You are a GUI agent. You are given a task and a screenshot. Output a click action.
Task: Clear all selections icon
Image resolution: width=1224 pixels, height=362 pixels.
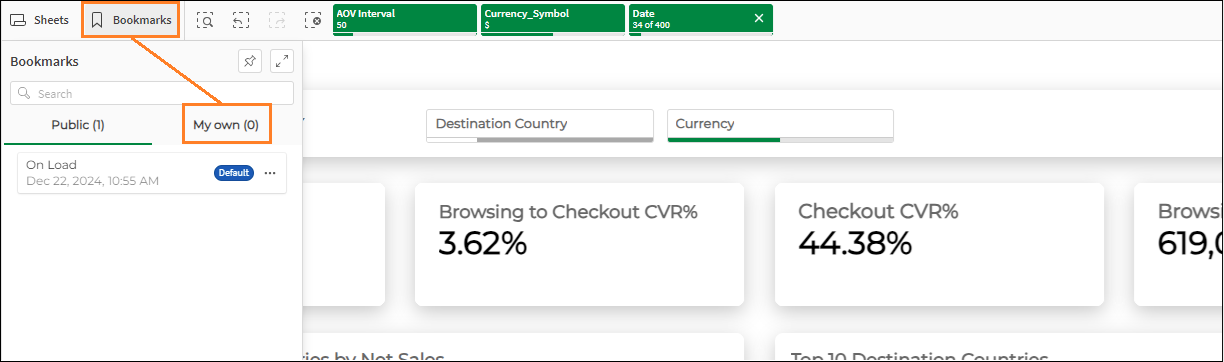pyautogui.click(x=313, y=20)
